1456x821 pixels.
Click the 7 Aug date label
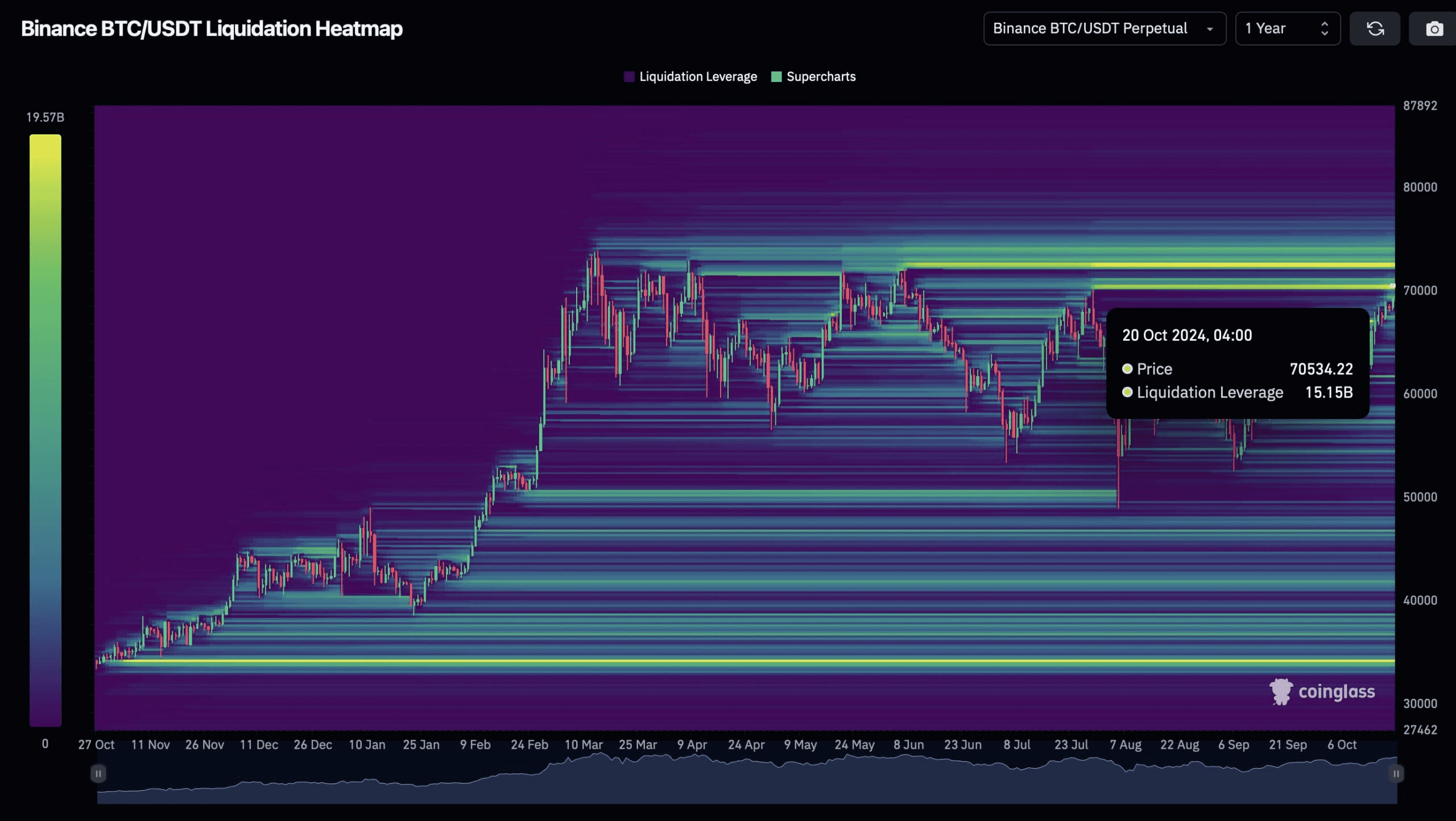1126,745
